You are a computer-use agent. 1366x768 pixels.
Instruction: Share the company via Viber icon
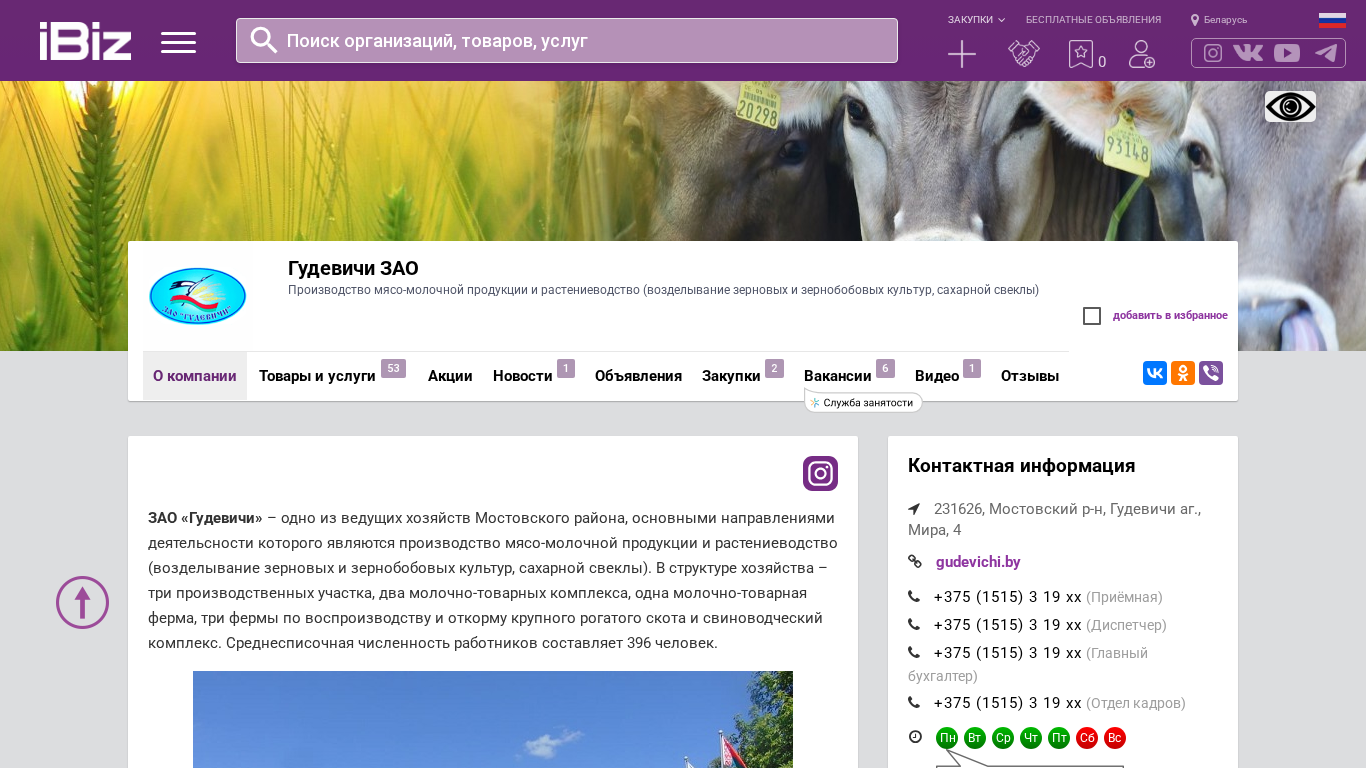tap(1211, 373)
